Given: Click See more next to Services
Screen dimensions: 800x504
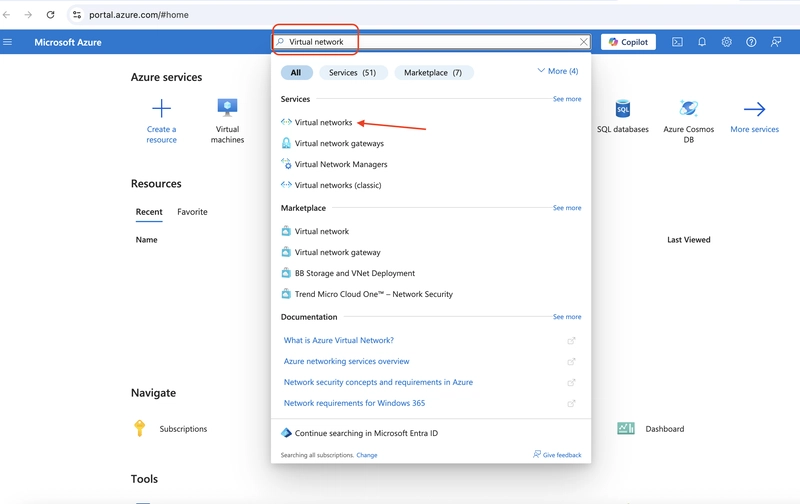Looking at the screenshot, I should 567,99.
